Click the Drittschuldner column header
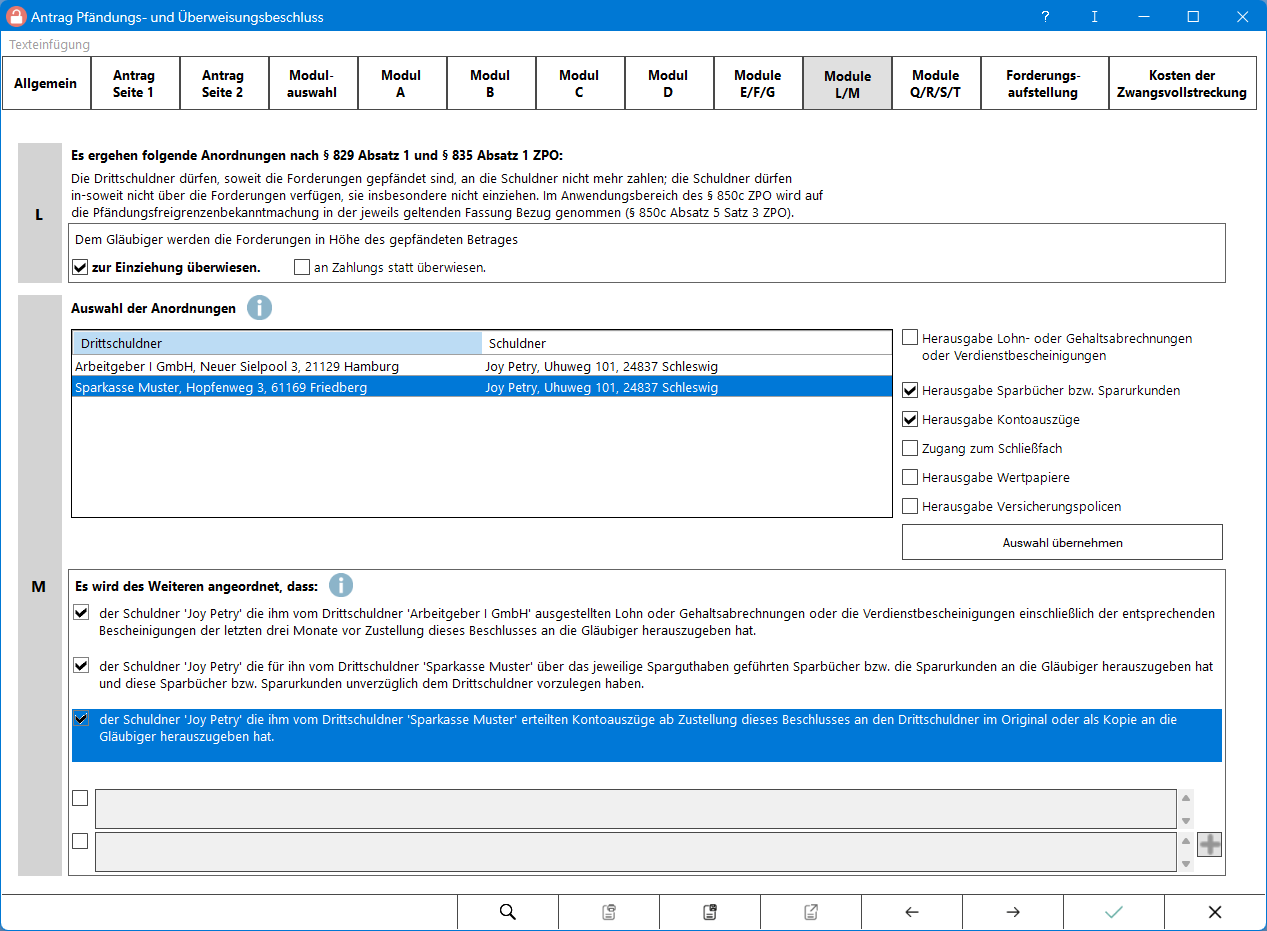Screen dimensions: 1267x931 277,343
